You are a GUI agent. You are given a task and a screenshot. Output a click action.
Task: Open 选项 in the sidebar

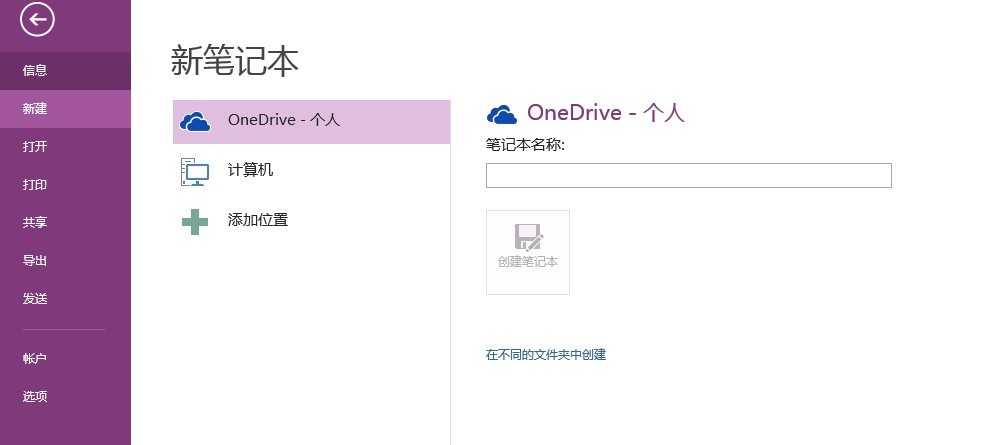pyautogui.click(x=35, y=396)
